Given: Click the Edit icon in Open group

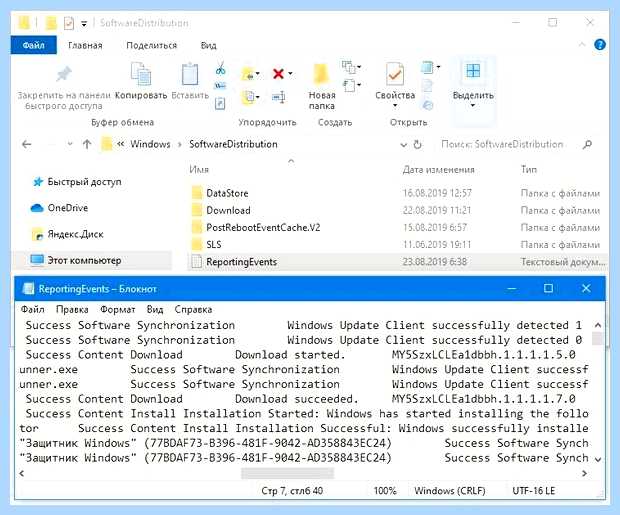Looking at the screenshot, I should coord(427,86).
